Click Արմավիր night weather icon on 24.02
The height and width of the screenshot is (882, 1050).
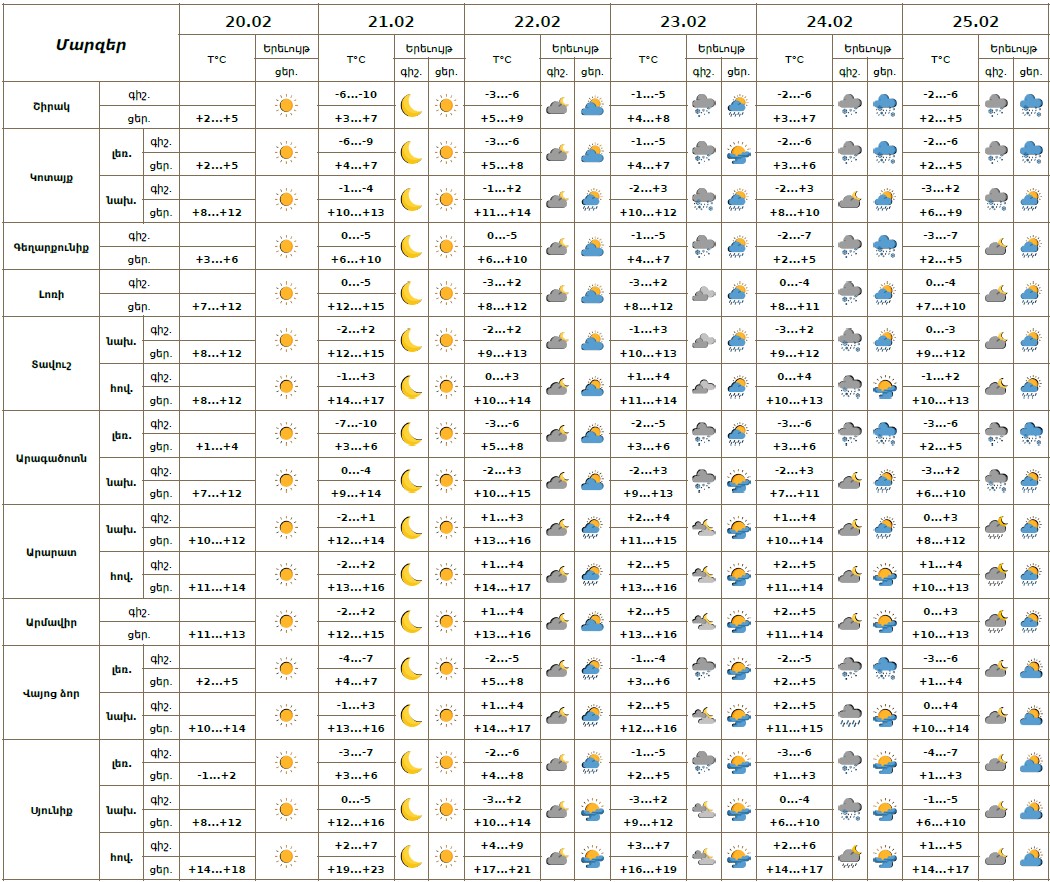[850, 622]
